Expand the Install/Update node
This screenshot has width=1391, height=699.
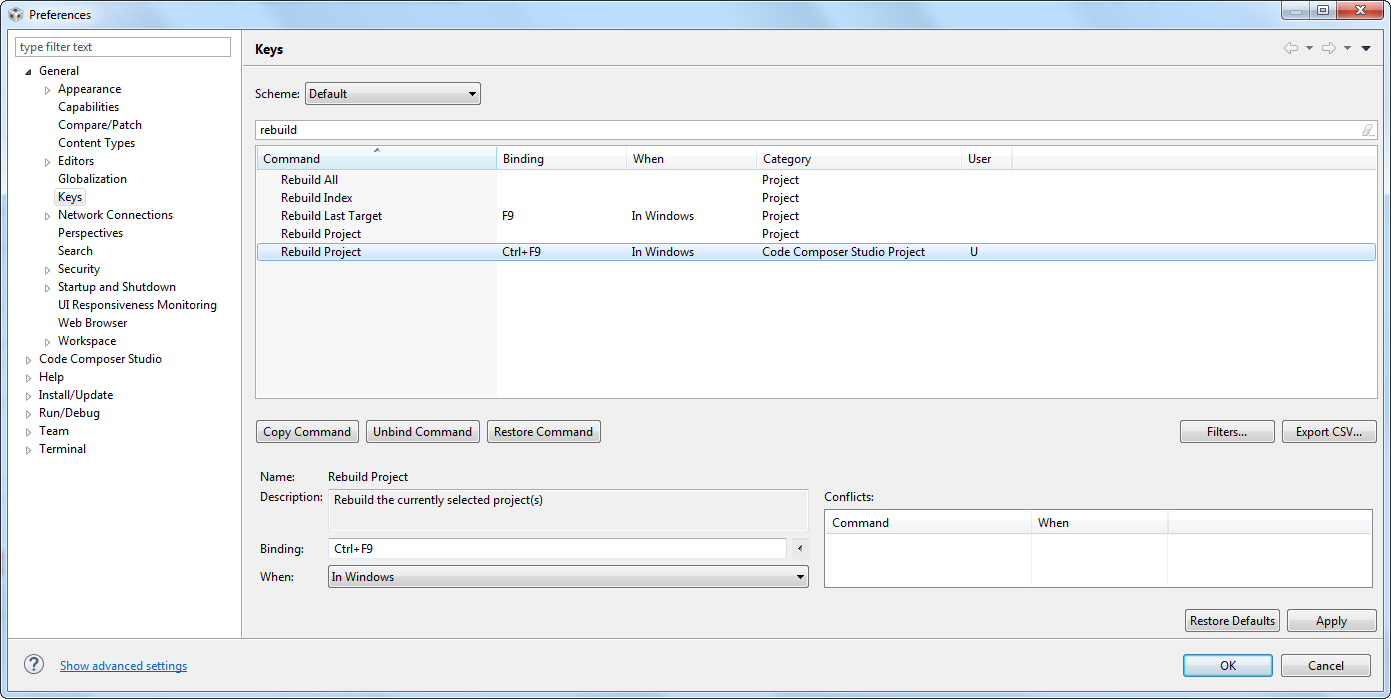pos(29,396)
